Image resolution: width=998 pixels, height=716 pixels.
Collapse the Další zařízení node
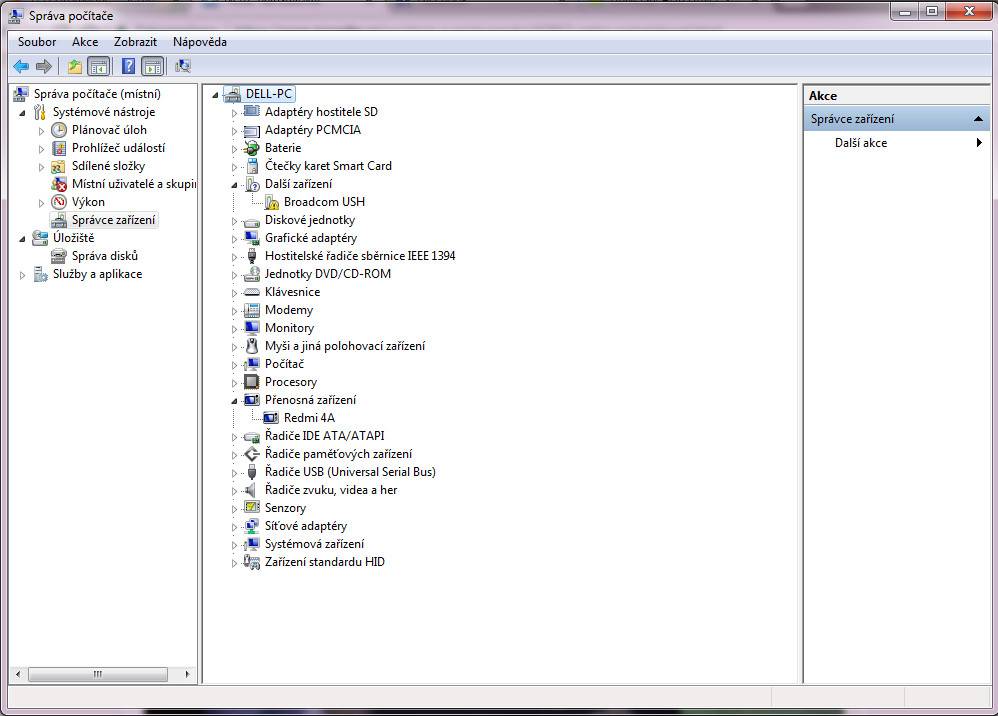pos(234,185)
